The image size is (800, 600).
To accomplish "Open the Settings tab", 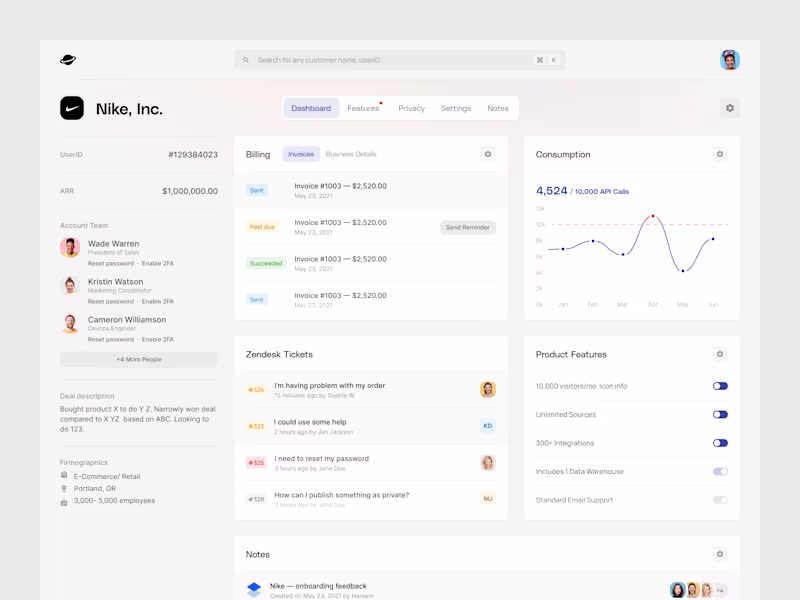I will (x=456, y=108).
